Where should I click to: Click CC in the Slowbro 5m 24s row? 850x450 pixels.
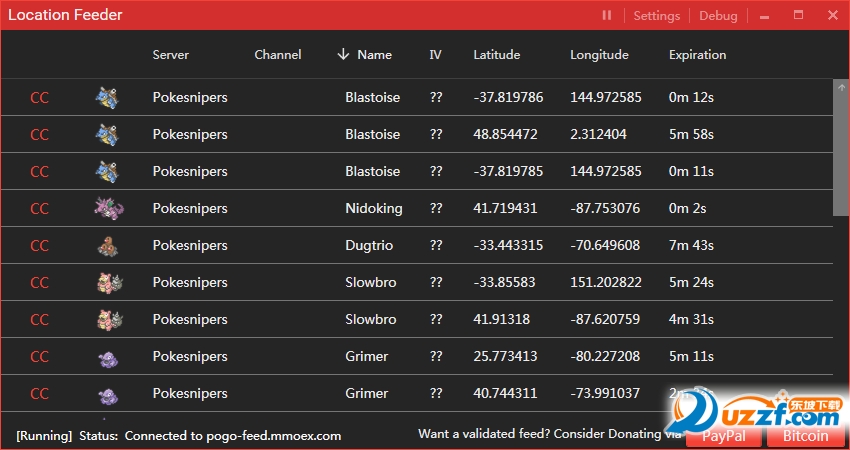(x=39, y=282)
